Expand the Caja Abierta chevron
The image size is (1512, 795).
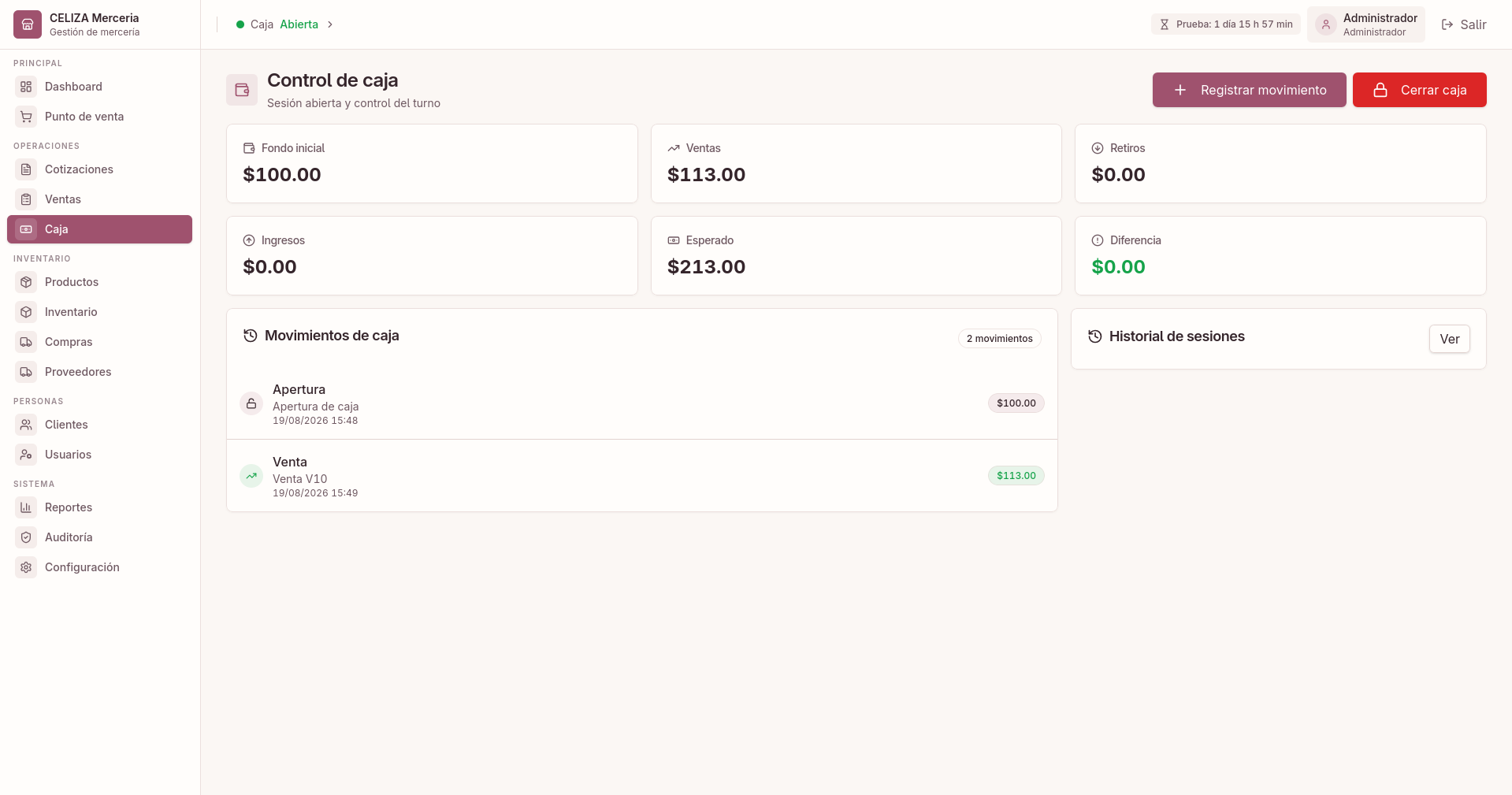tap(330, 24)
